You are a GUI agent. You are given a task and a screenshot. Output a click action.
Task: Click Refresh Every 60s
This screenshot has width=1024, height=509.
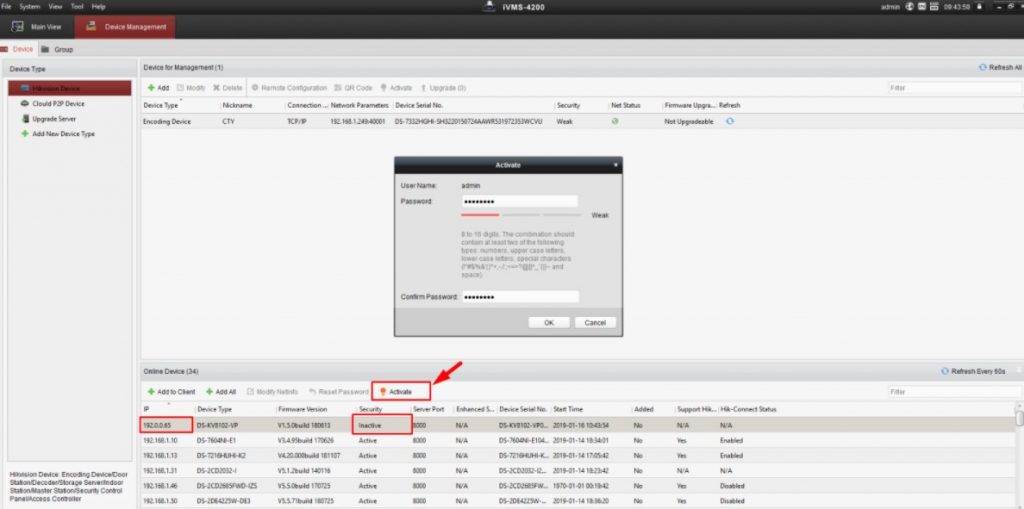[x=973, y=371]
